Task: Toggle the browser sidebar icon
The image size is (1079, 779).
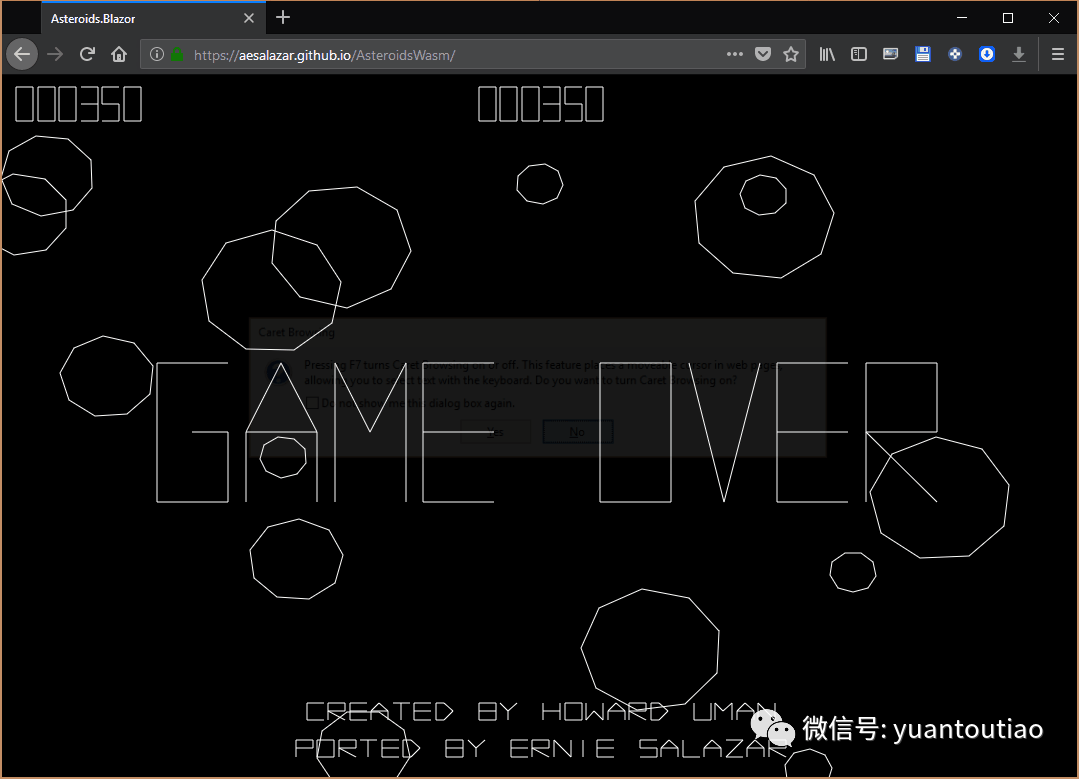Action: coord(859,54)
